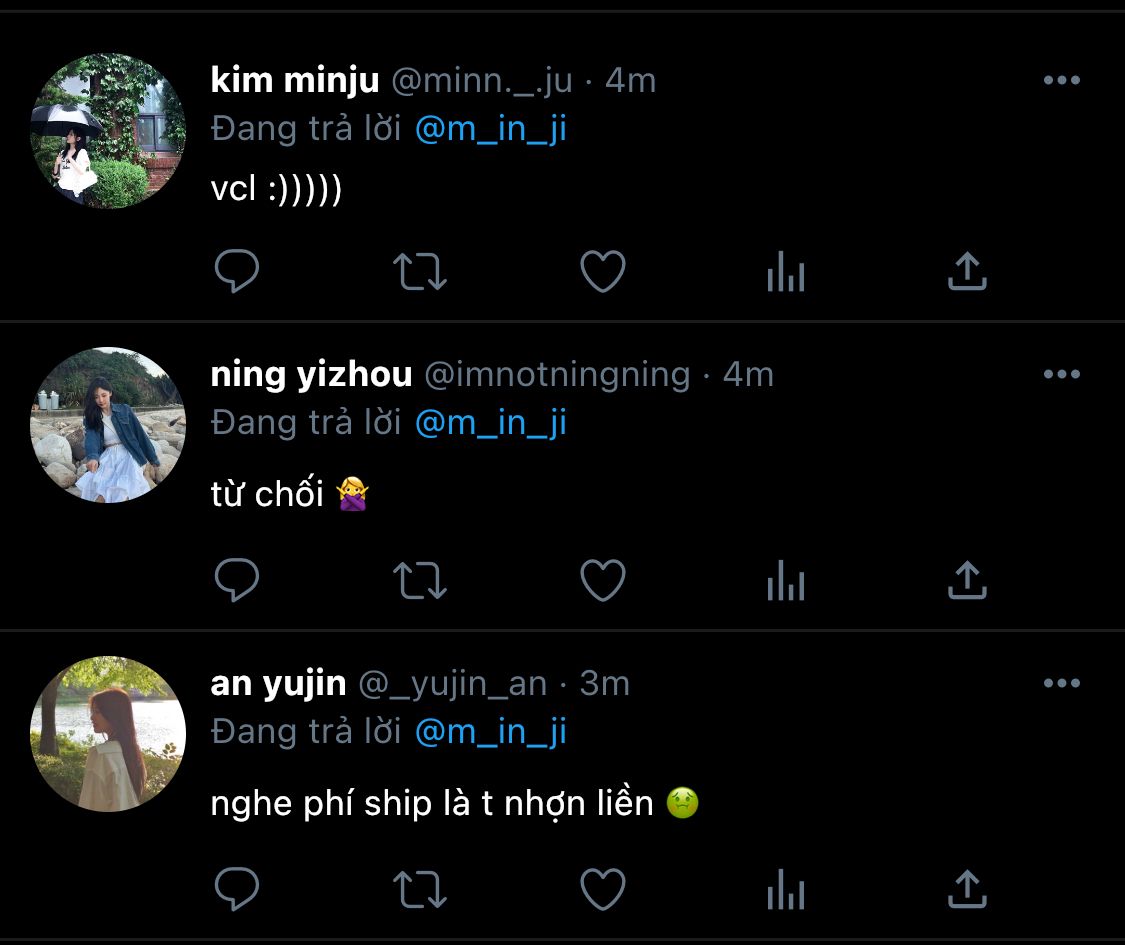Open an yujin's profile avatar
Image resolution: width=1125 pixels, height=945 pixels.
coord(108,734)
